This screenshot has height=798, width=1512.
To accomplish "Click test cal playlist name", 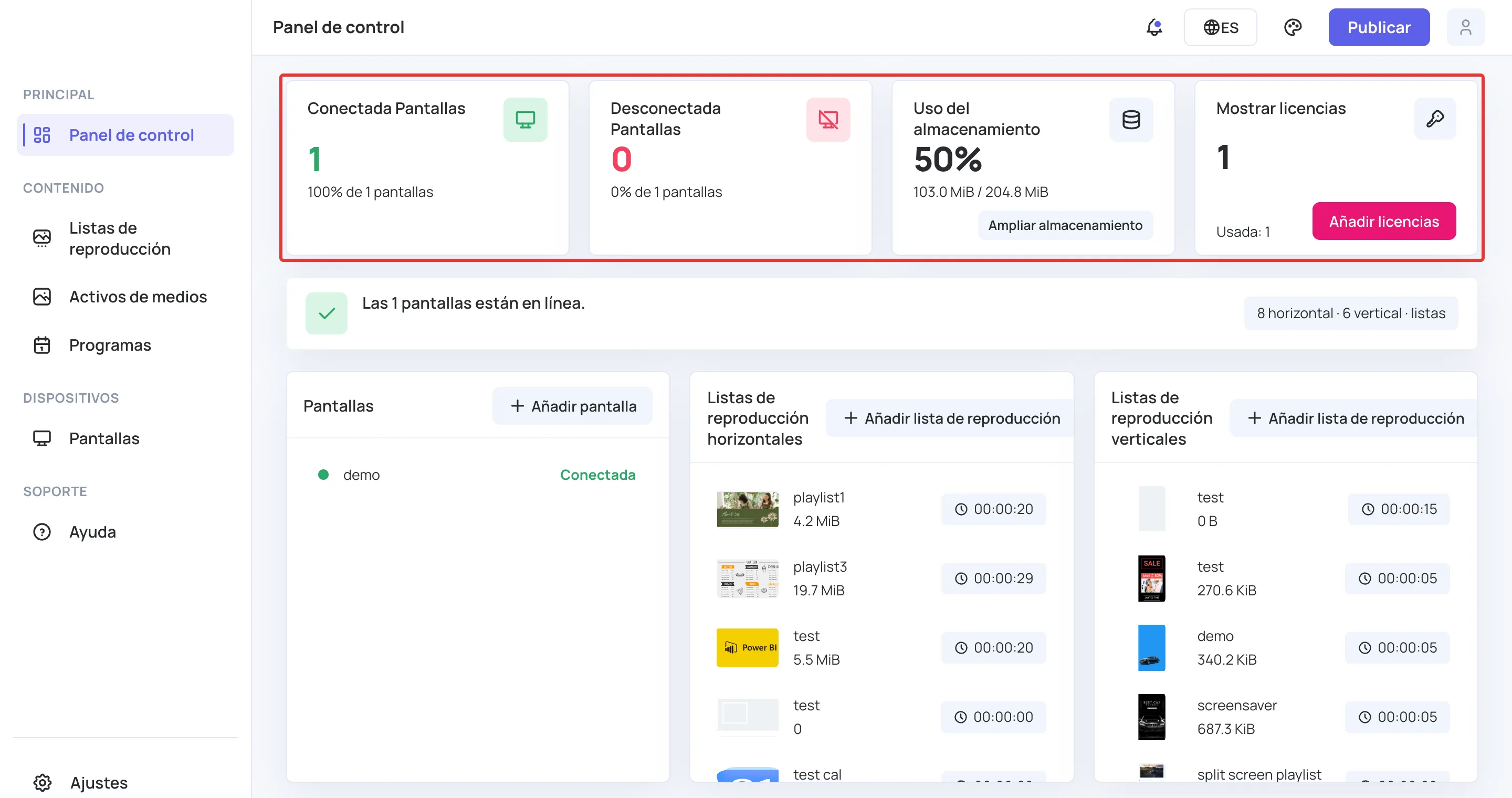I will [817, 774].
